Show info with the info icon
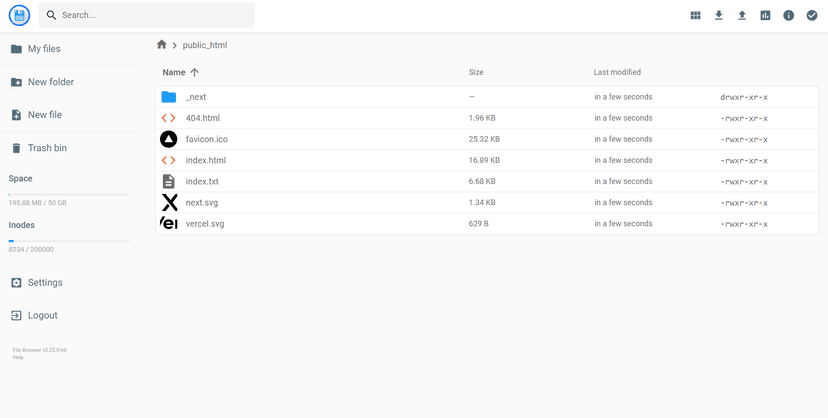The width and height of the screenshot is (828, 418). 788,15
